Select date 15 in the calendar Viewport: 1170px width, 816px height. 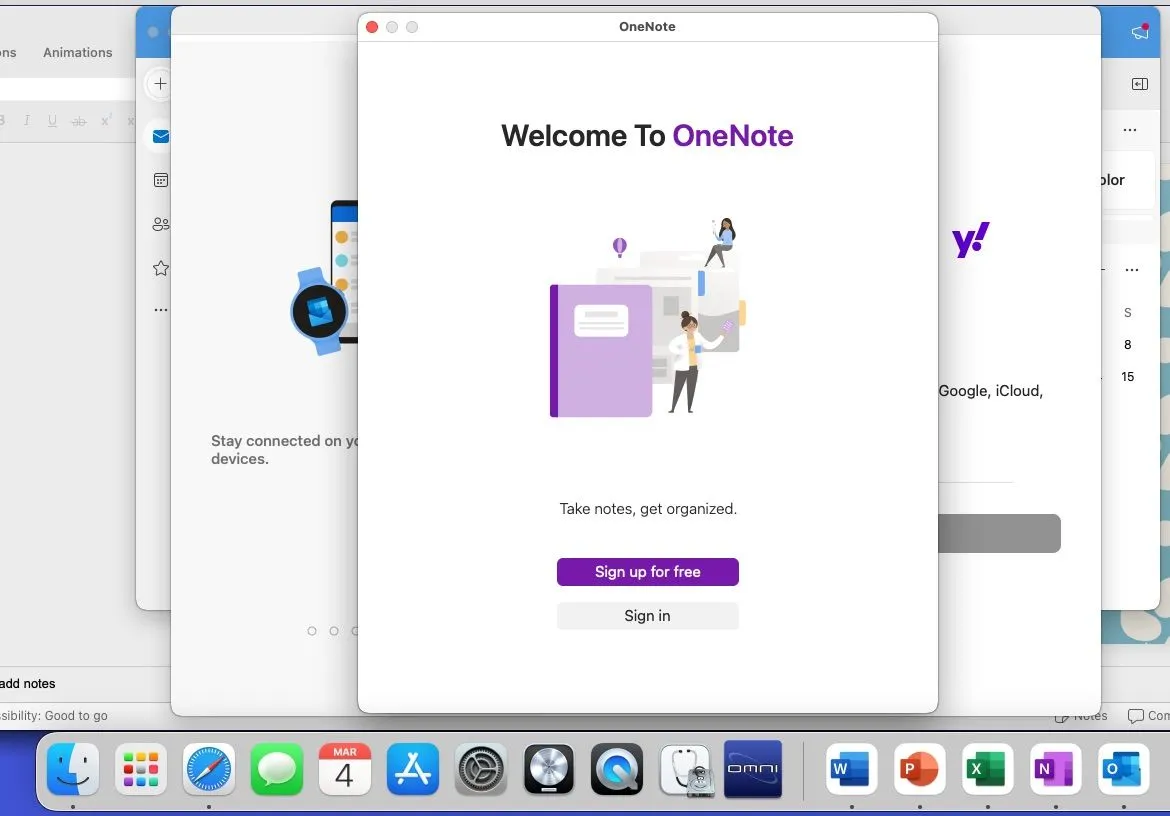pyautogui.click(x=1127, y=377)
